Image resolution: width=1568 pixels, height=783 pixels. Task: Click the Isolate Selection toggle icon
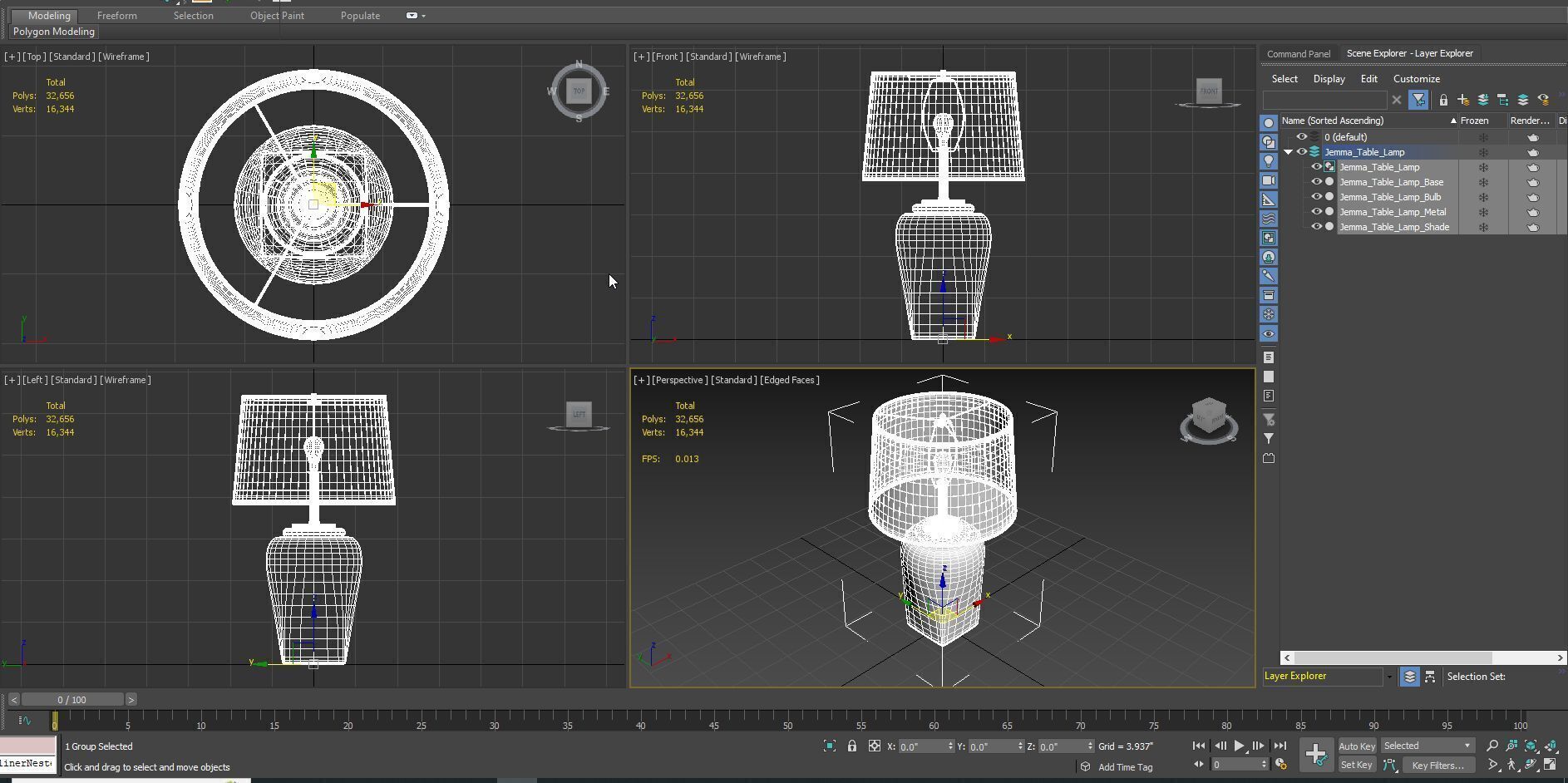(830, 746)
